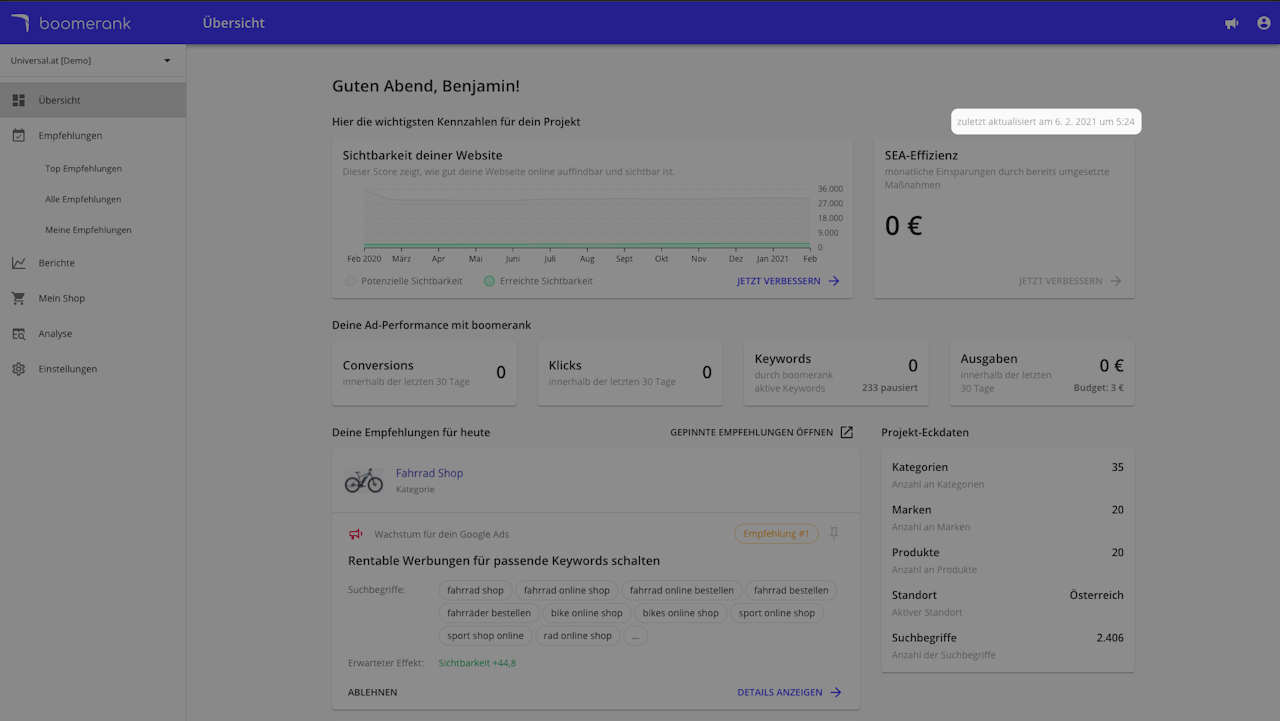Click the Conversions metric card
Viewport: 1280px width, 721px height.
(x=424, y=373)
